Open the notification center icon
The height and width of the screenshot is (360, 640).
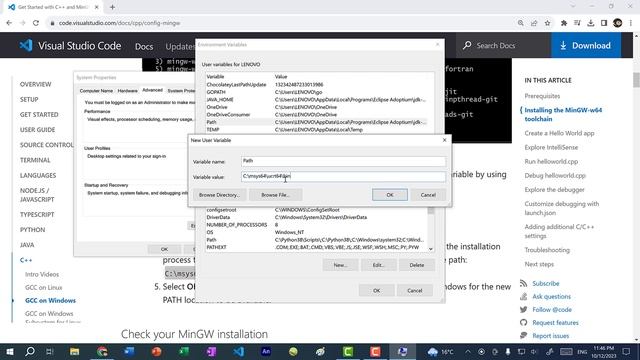(x=627, y=351)
